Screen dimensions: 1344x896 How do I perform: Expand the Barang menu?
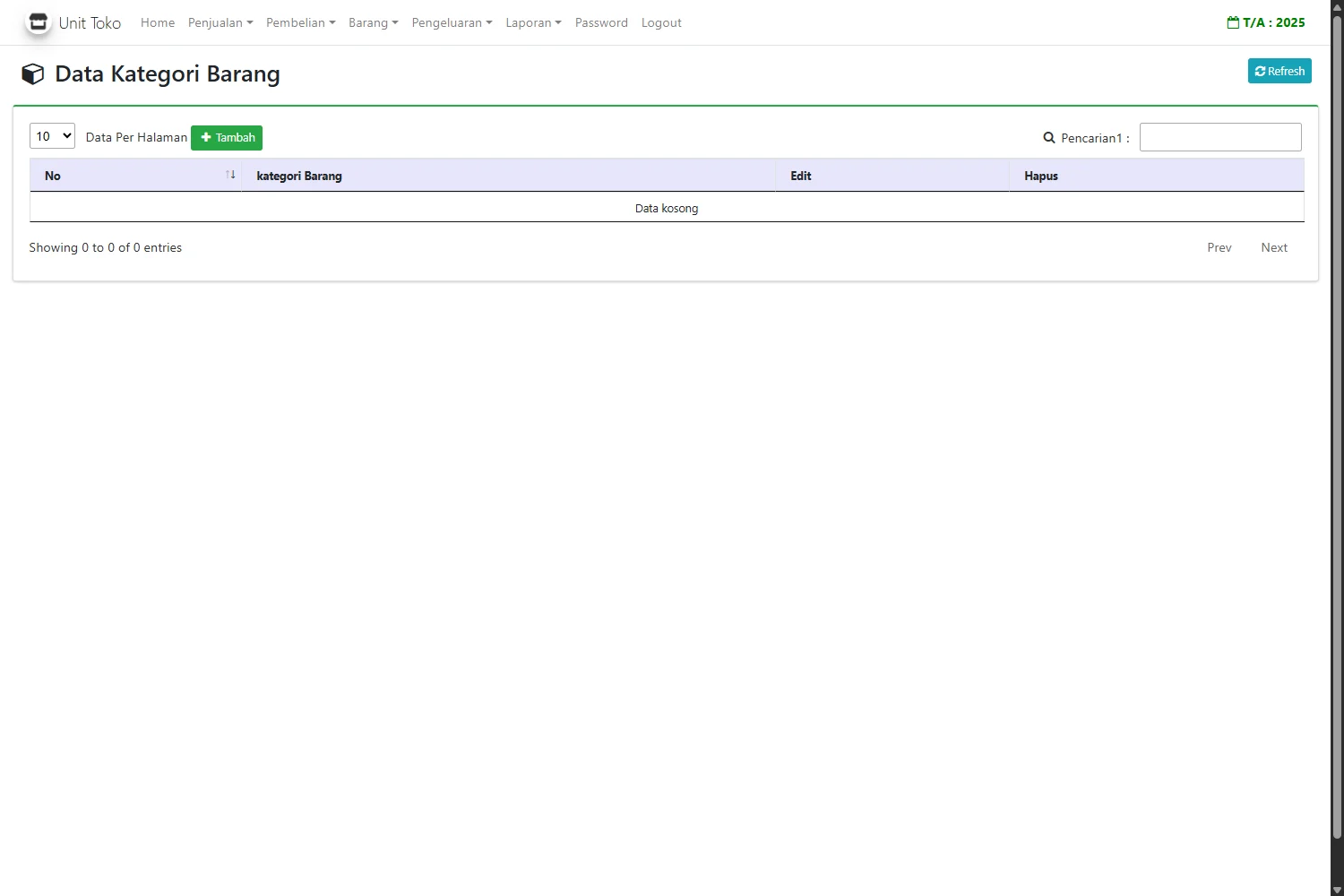click(x=374, y=22)
